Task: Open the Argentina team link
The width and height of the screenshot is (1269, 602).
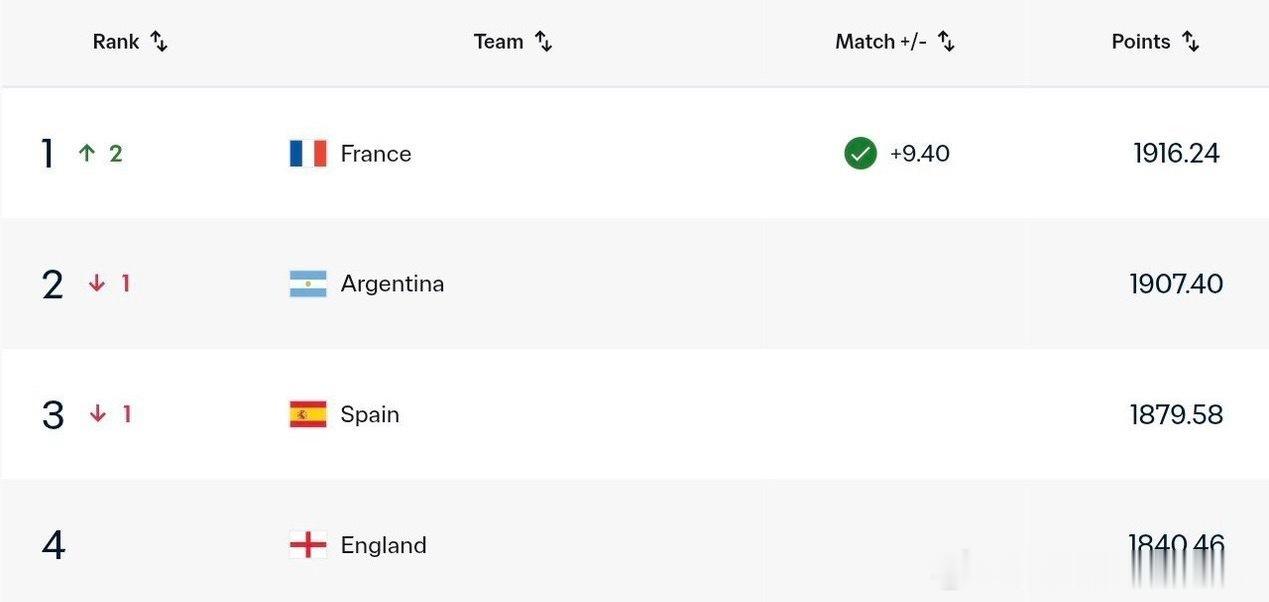Action: pos(392,284)
